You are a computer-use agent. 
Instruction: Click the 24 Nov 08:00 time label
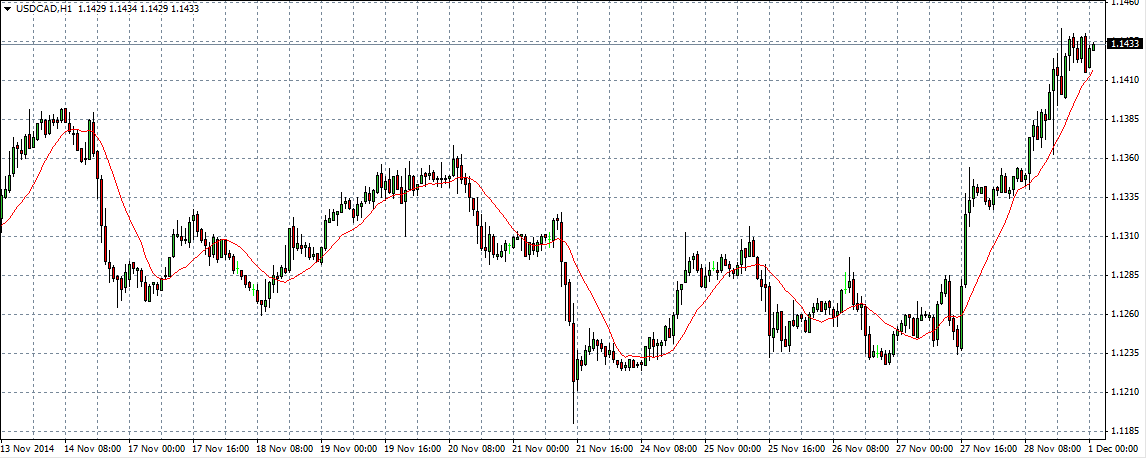669,449
